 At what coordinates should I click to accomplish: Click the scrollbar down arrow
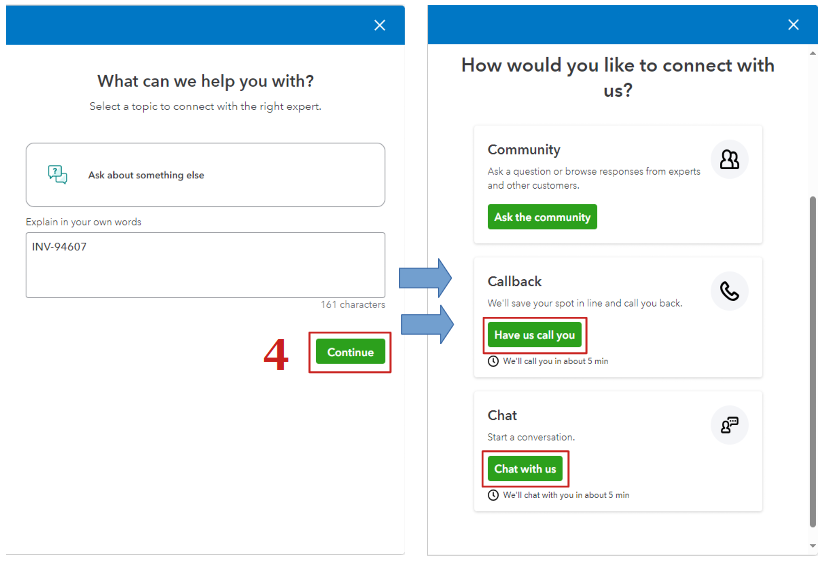pos(813,546)
